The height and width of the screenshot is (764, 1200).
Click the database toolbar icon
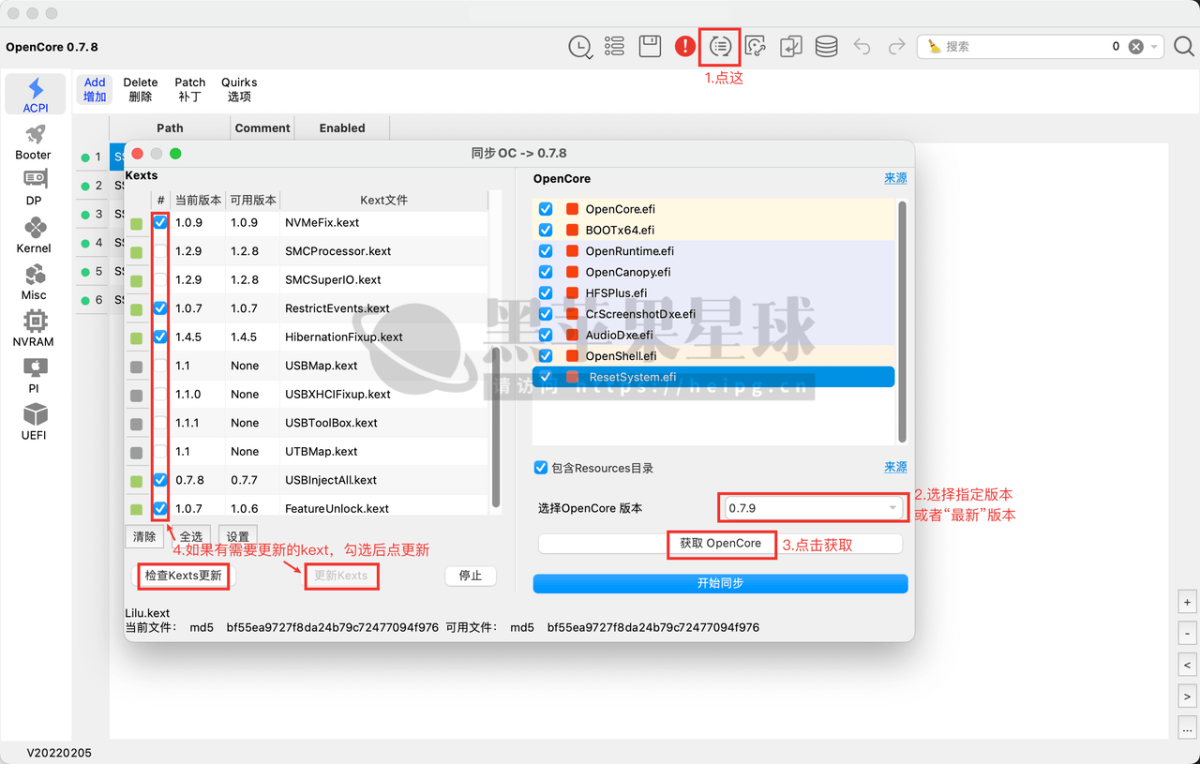point(825,46)
